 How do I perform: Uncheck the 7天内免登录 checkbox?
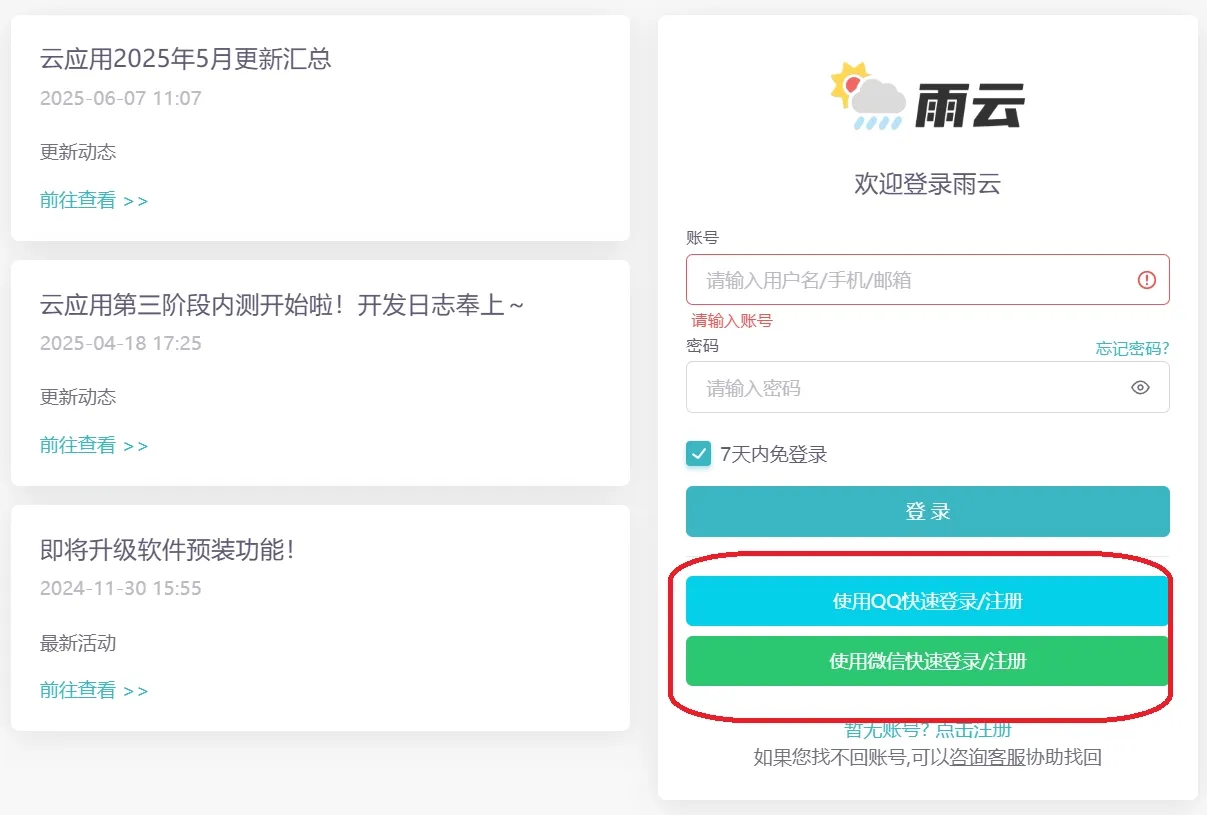click(x=698, y=454)
